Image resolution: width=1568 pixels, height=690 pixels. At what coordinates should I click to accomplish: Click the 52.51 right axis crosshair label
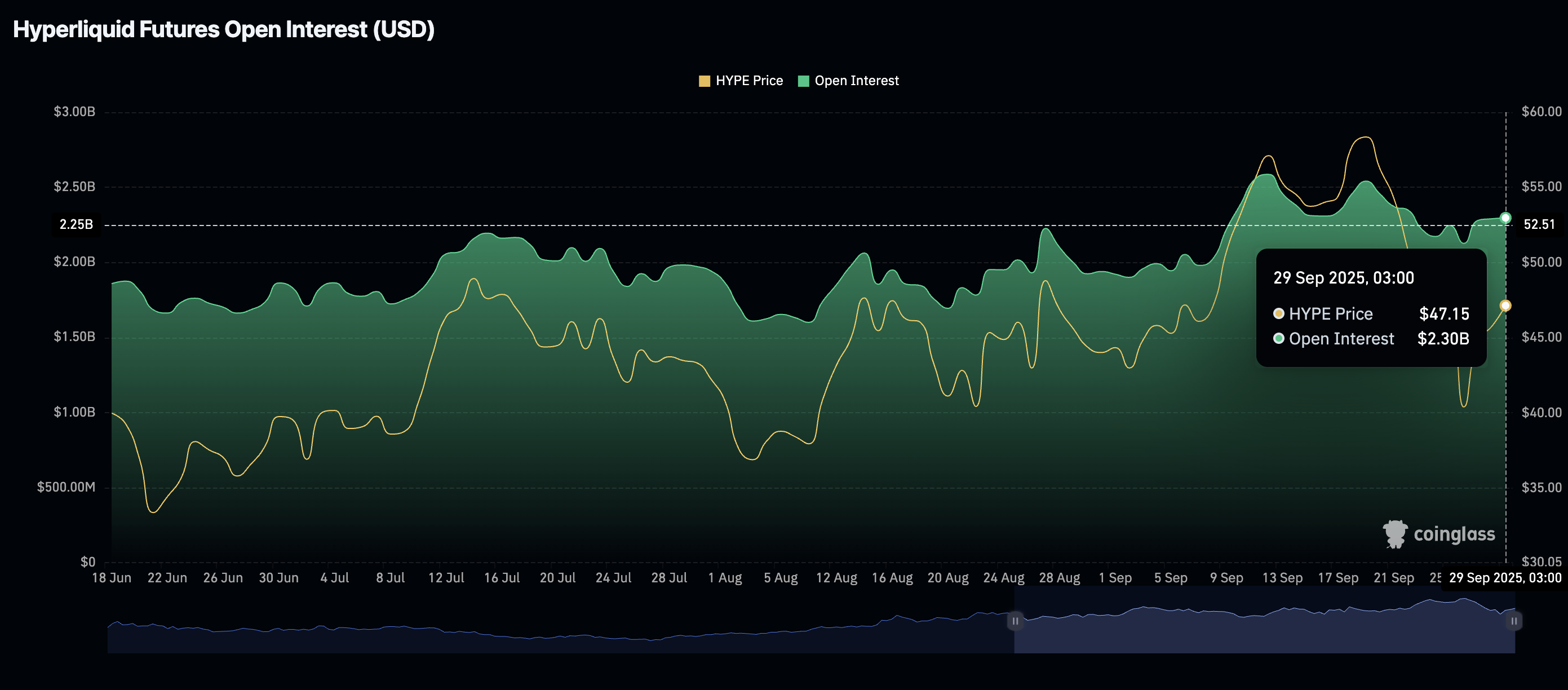1539,225
